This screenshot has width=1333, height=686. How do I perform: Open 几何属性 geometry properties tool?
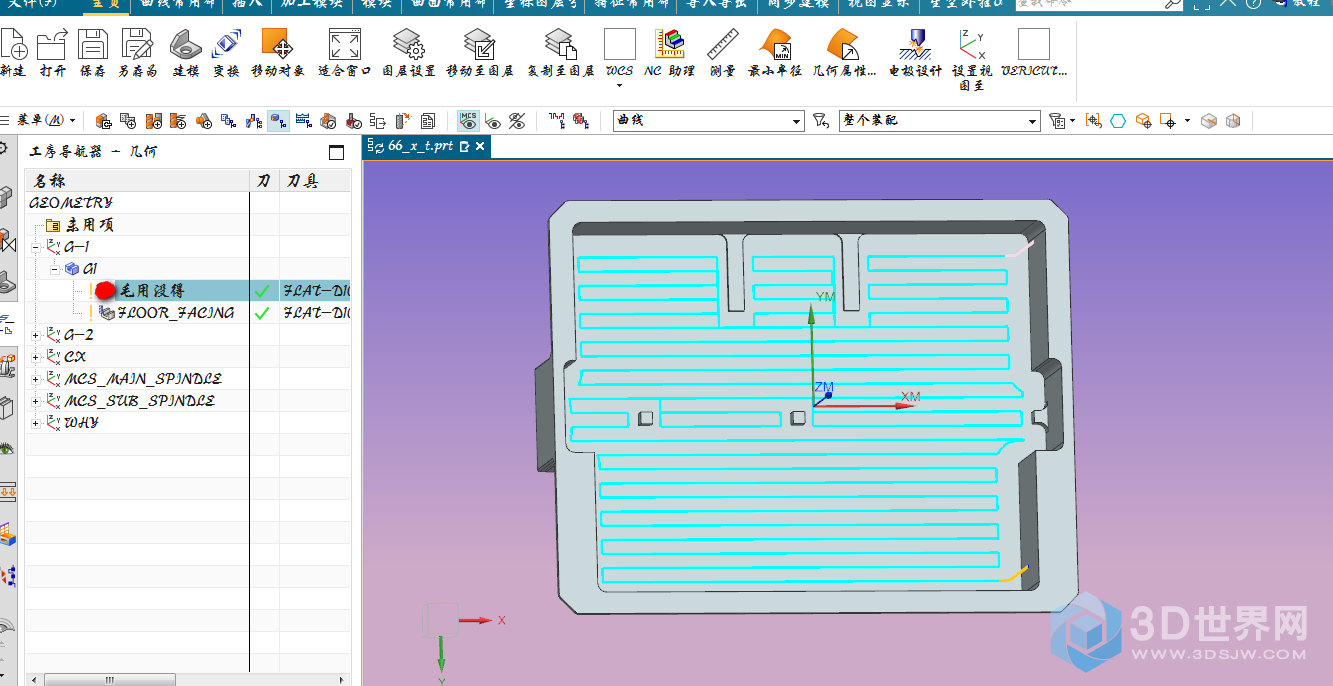point(843,45)
